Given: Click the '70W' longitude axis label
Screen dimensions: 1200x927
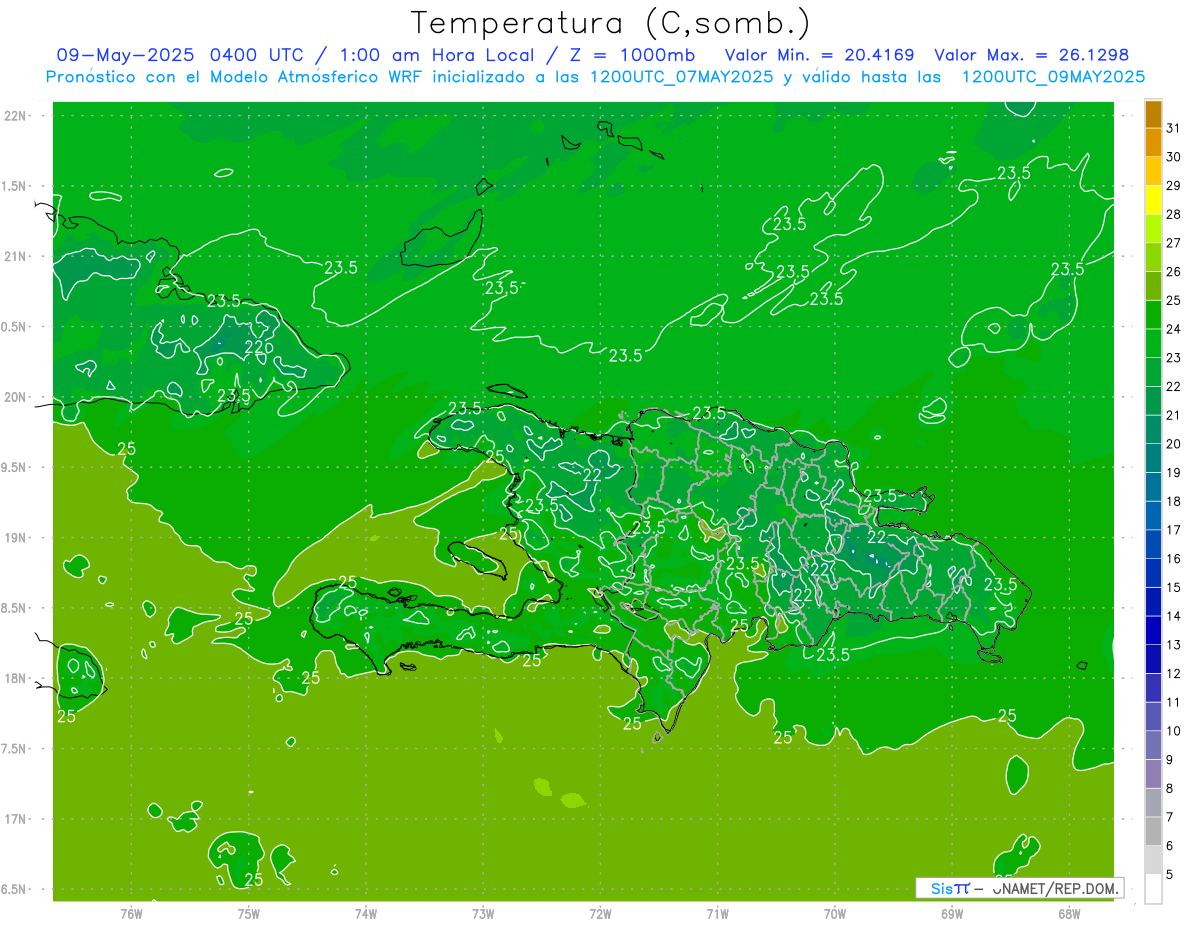Looking at the screenshot, I should (835, 914).
